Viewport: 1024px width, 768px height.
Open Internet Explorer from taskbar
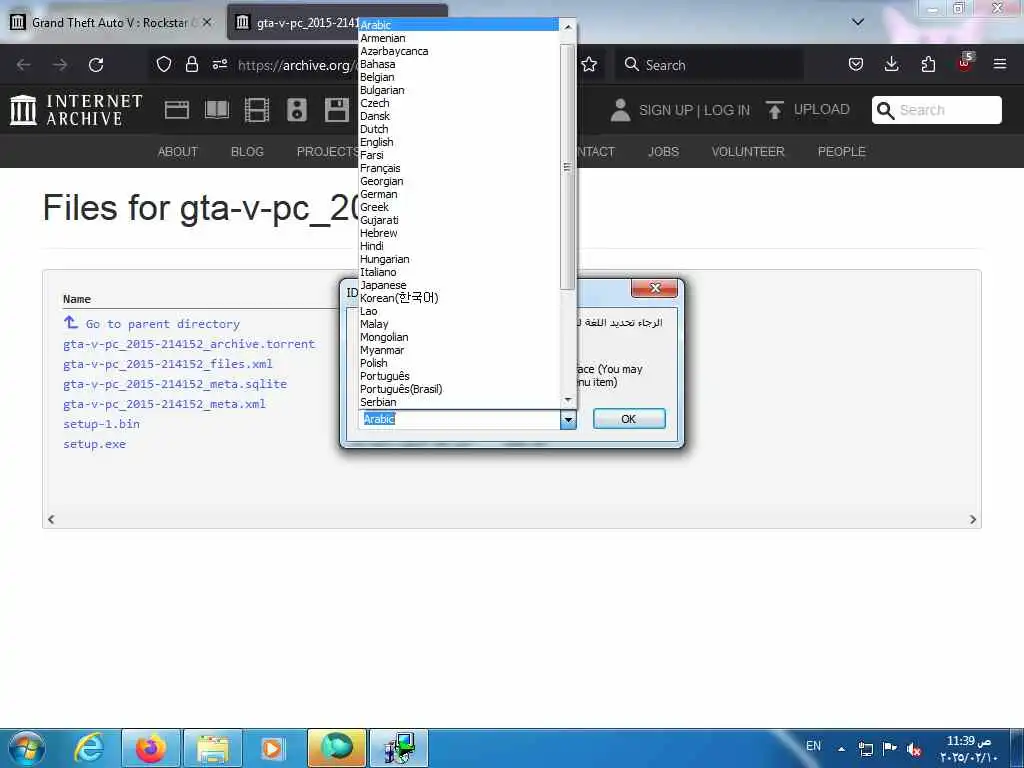89,748
